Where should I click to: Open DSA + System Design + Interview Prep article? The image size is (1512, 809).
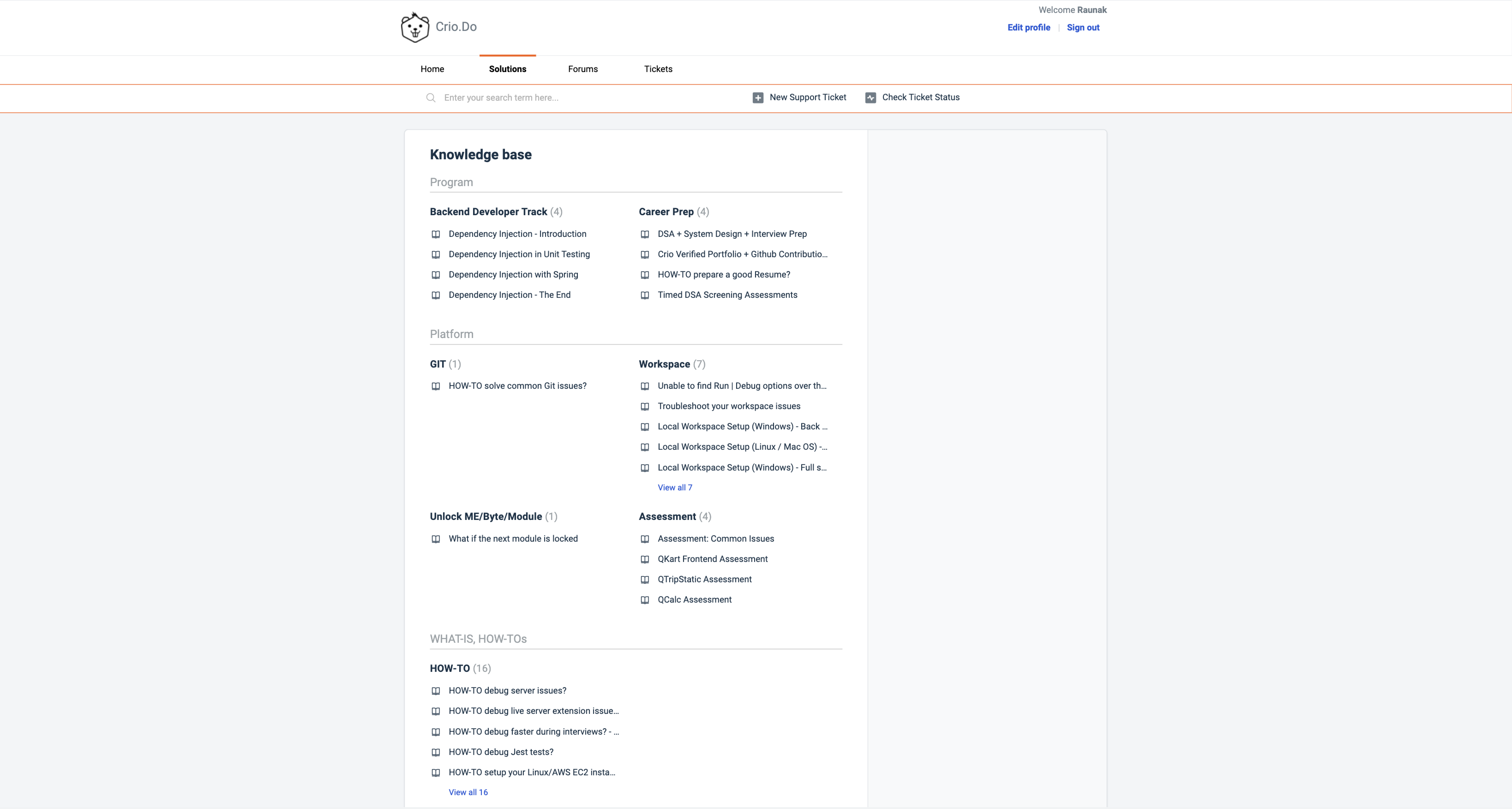732,234
